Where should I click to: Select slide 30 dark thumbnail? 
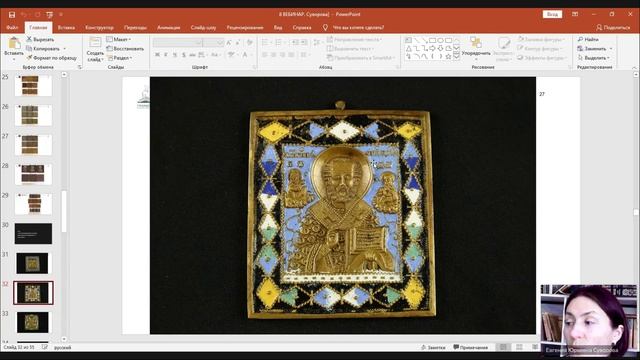[33, 233]
